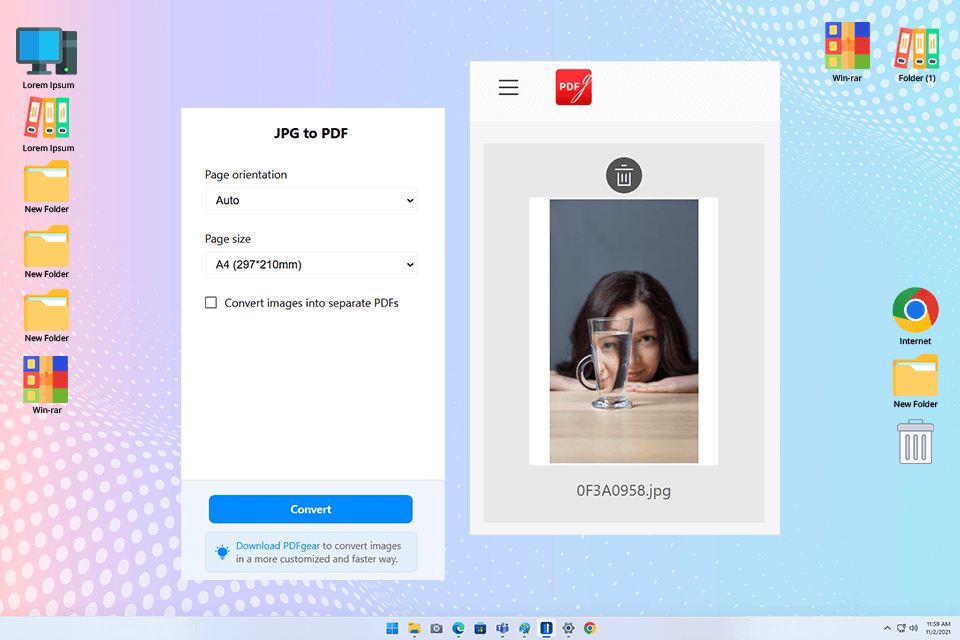
Task: Open the Page size A4 dropdown
Action: (x=311, y=265)
